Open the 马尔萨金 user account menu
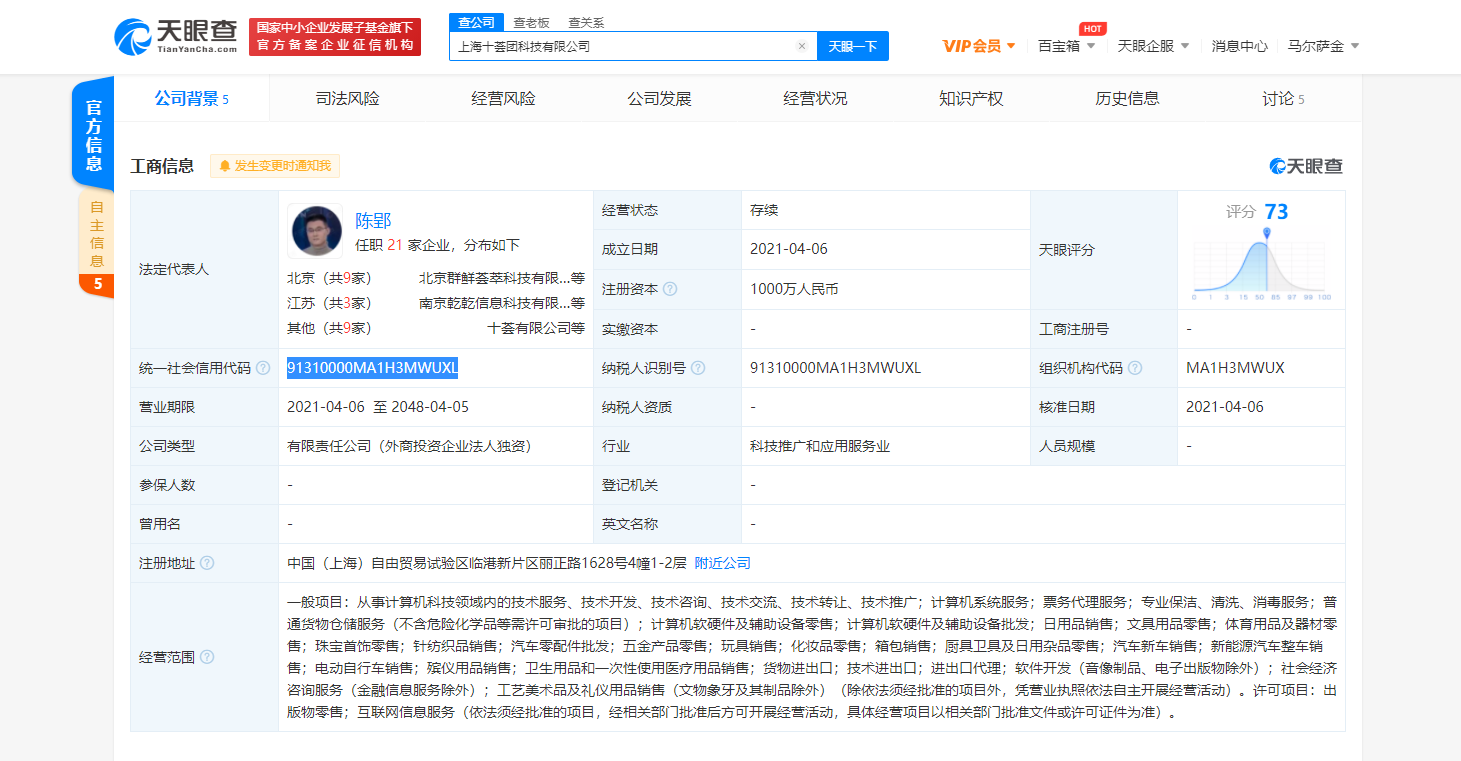 pyautogui.click(x=1323, y=46)
